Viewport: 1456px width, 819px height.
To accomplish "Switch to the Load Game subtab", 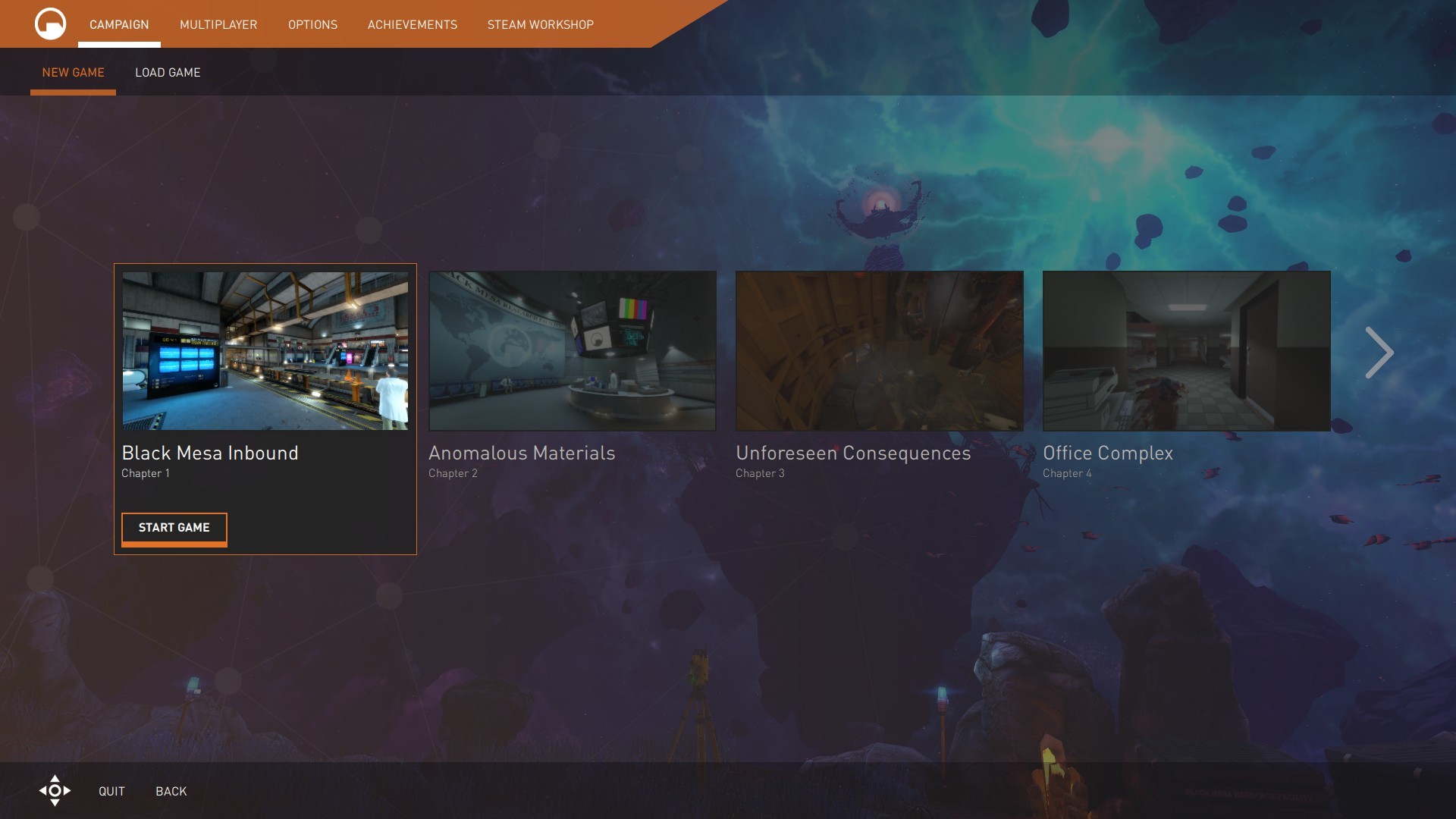I will 168,73.
